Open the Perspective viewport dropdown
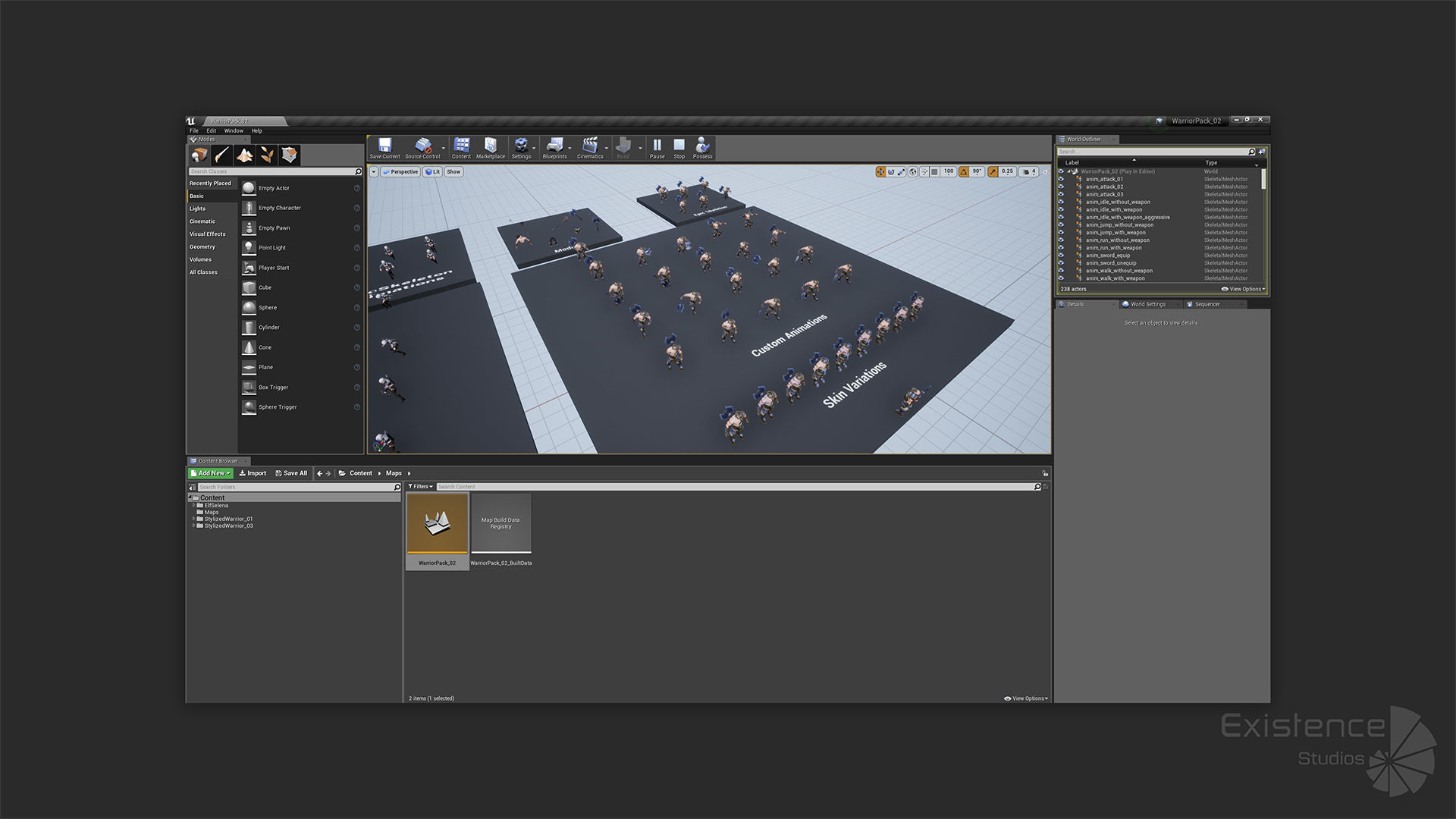Screen dimensions: 1456x819 click(400, 172)
